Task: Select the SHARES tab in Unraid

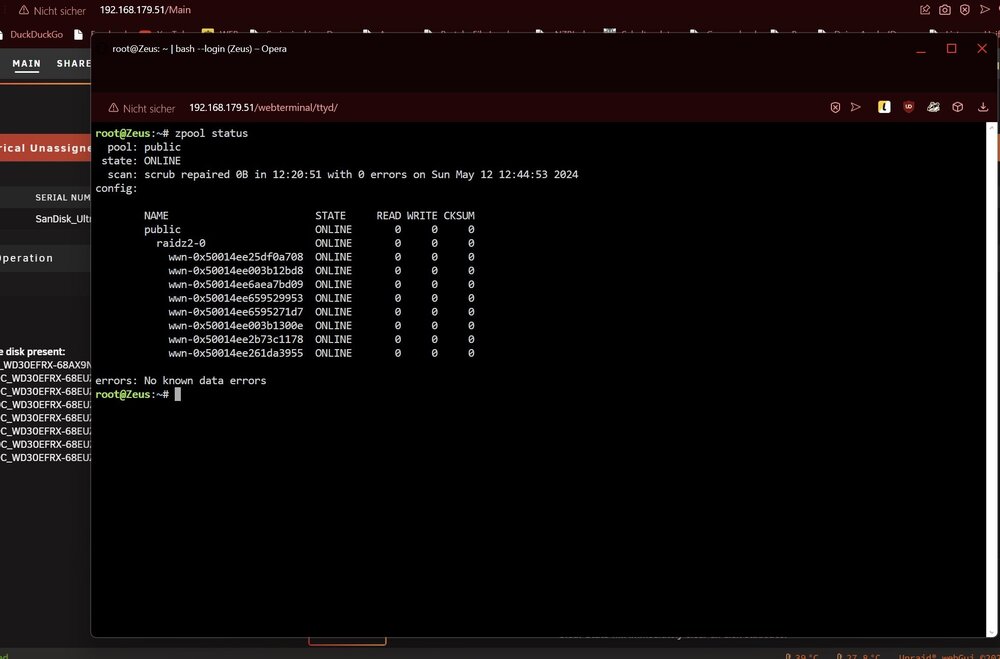Action: 74,64
